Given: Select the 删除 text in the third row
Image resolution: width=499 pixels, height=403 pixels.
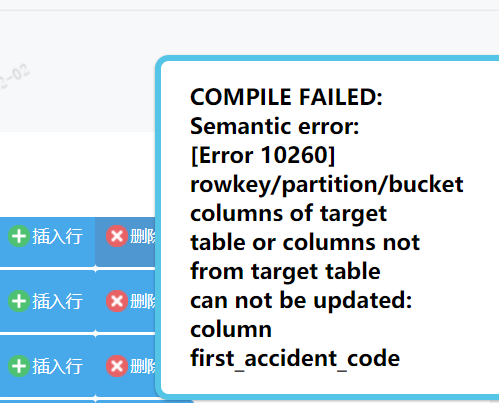Looking at the screenshot, I should click(x=143, y=366).
